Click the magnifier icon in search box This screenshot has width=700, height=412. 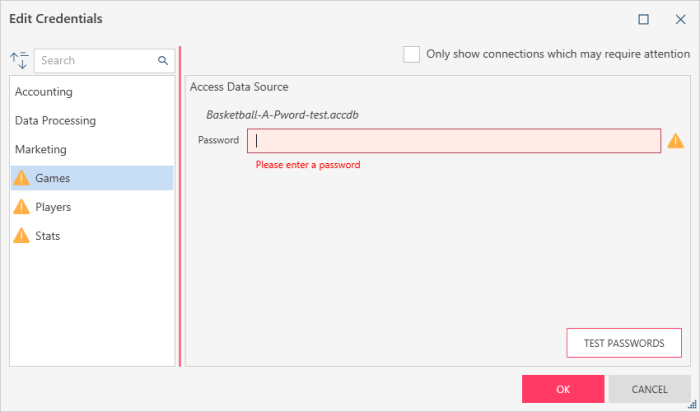tap(163, 60)
